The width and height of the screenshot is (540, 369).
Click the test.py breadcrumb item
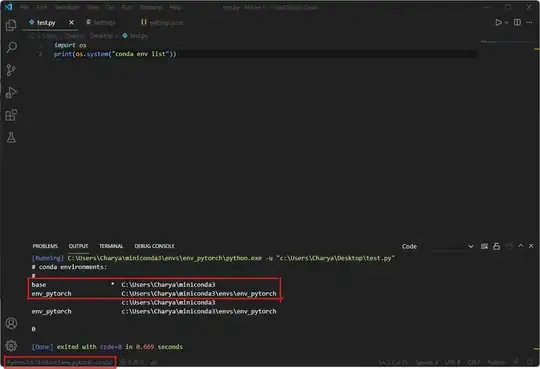coord(135,36)
